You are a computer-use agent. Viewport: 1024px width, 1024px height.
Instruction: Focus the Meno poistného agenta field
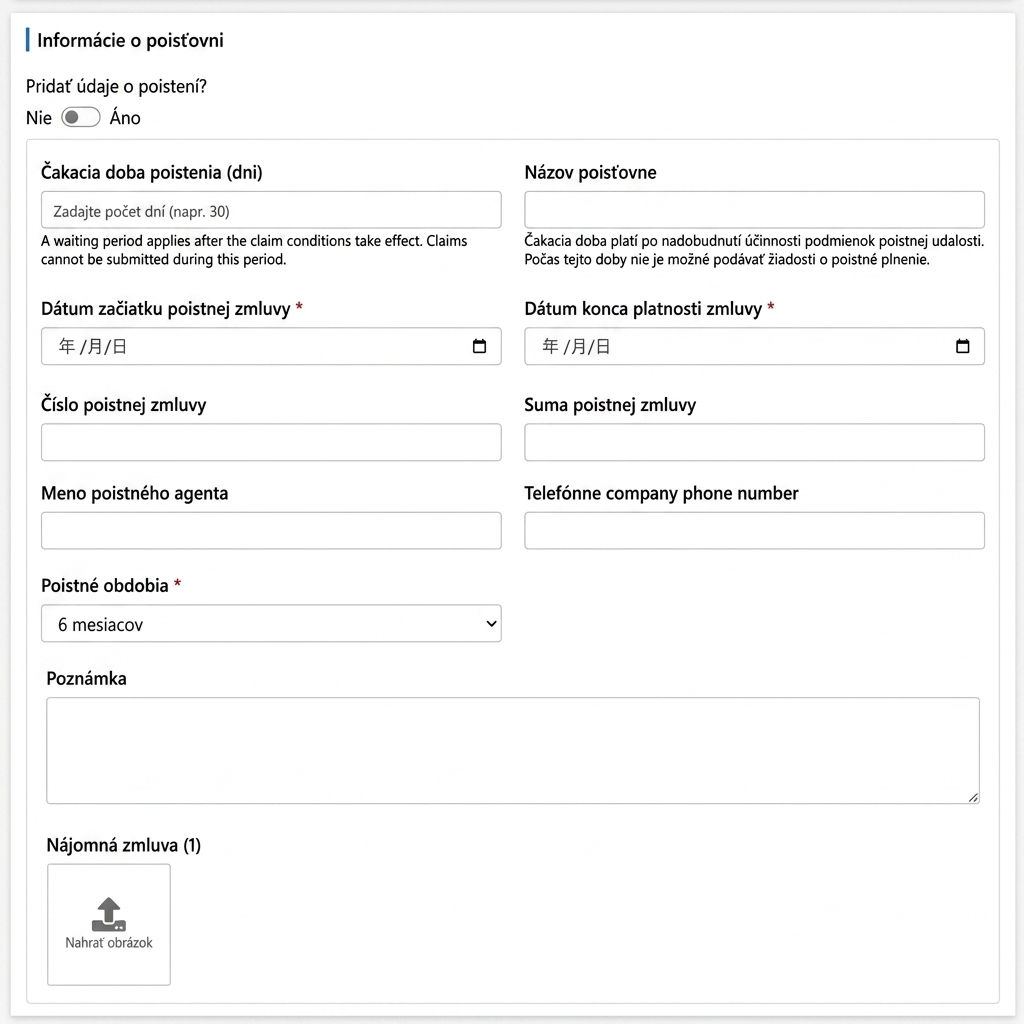pyautogui.click(x=271, y=530)
